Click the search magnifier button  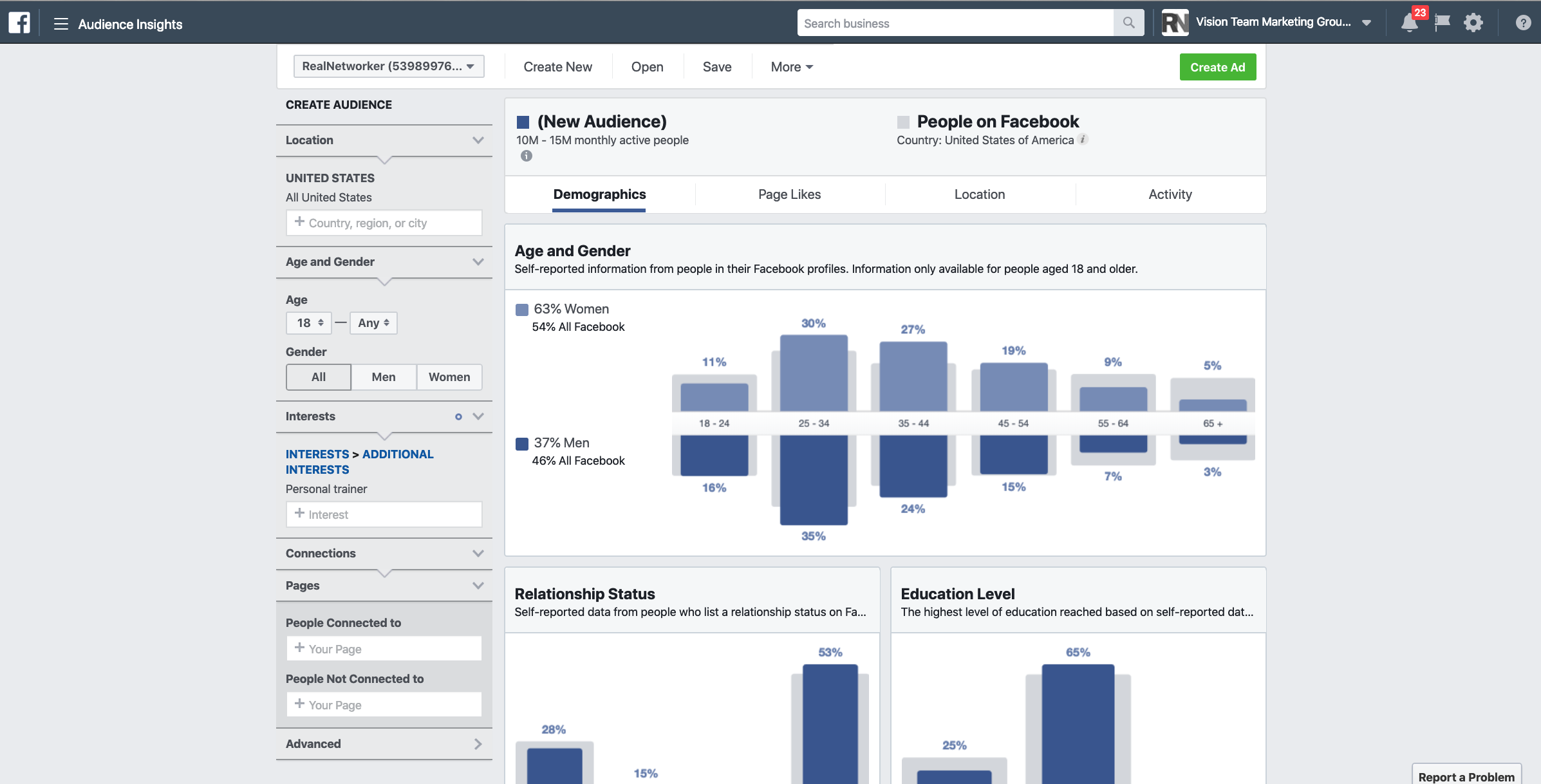(x=1128, y=23)
